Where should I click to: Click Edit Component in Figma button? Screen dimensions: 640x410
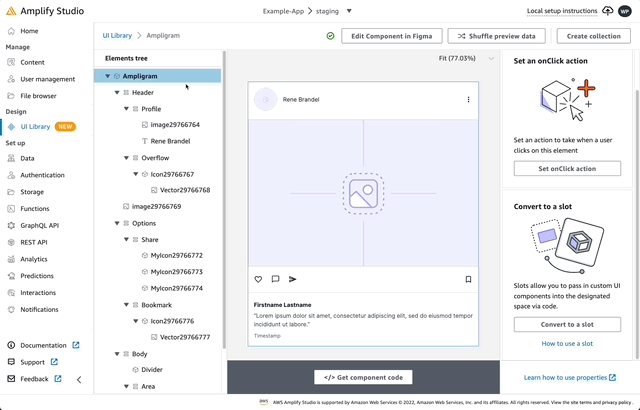coord(391,36)
